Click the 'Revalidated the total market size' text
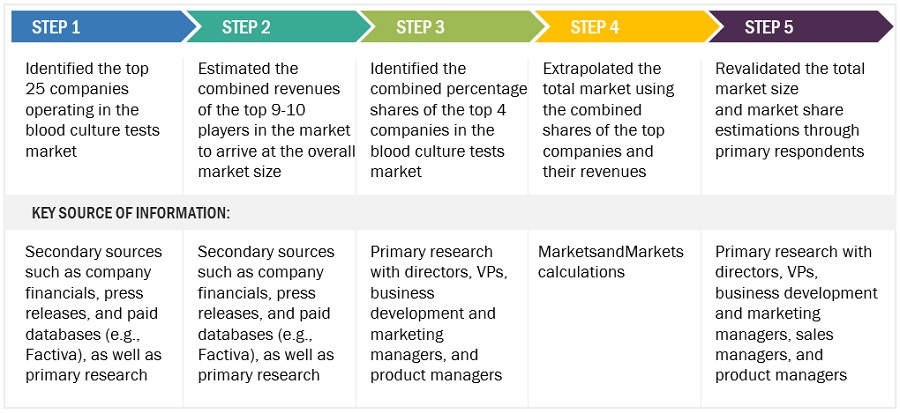Image resolution: width=900 pixels, height=413 pixels. click(788, 110)
